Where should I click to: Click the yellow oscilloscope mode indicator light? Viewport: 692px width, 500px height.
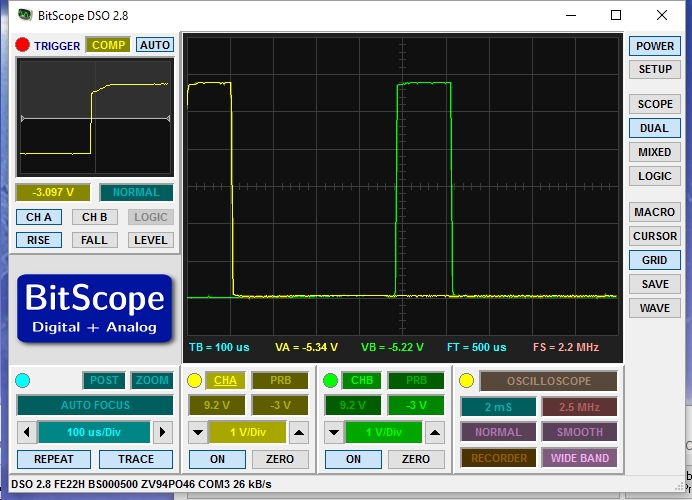[x=466, y=381]
